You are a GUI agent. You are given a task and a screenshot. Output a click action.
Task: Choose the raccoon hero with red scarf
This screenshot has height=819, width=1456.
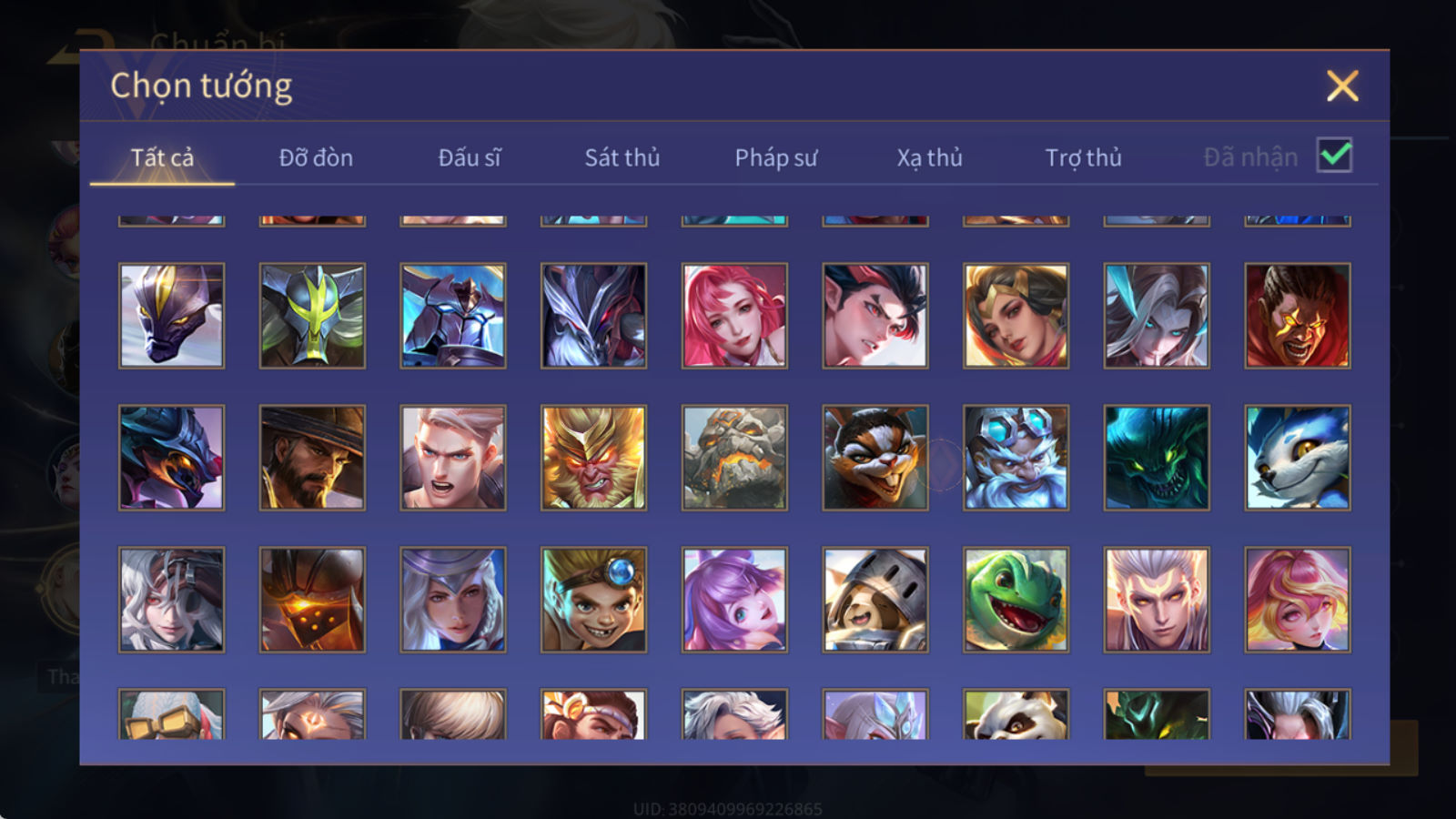pos(875,458)
